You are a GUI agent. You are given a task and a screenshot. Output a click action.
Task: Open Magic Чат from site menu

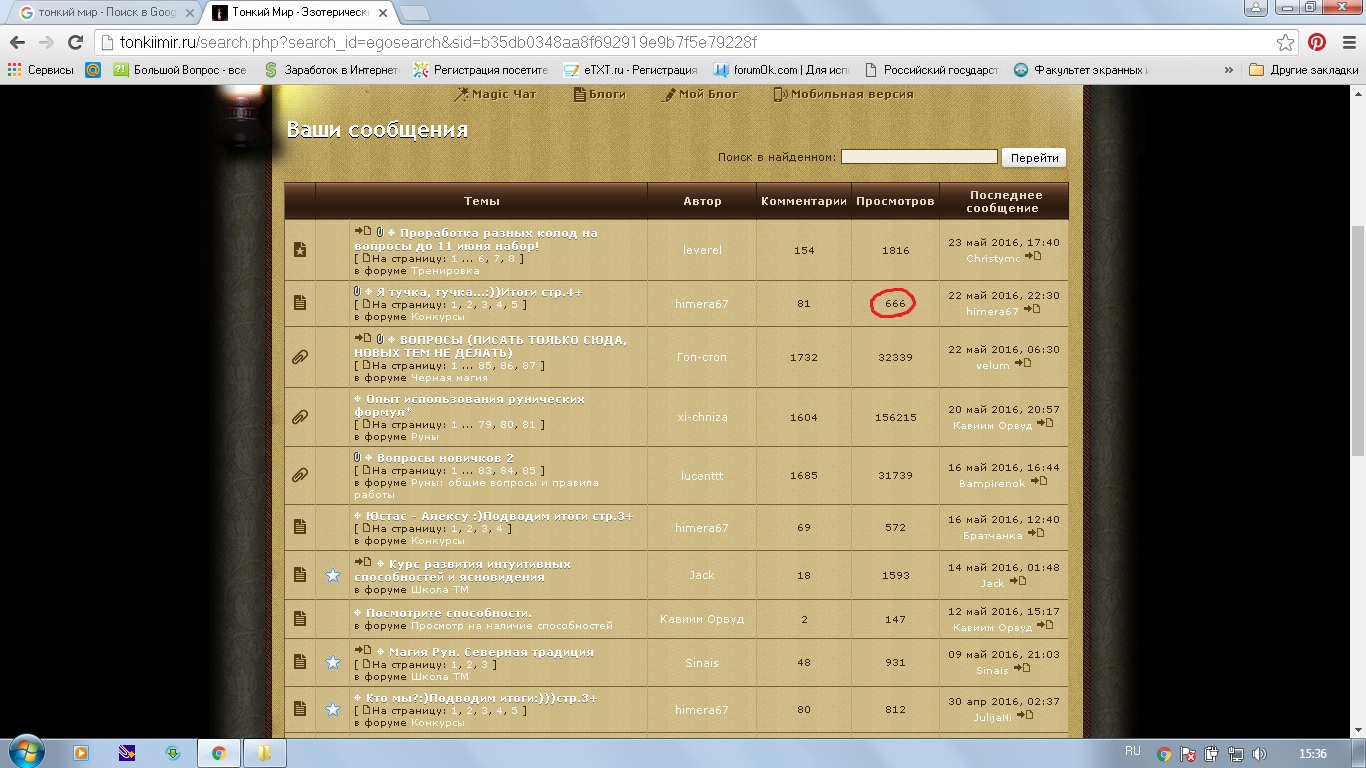[495, 94]
